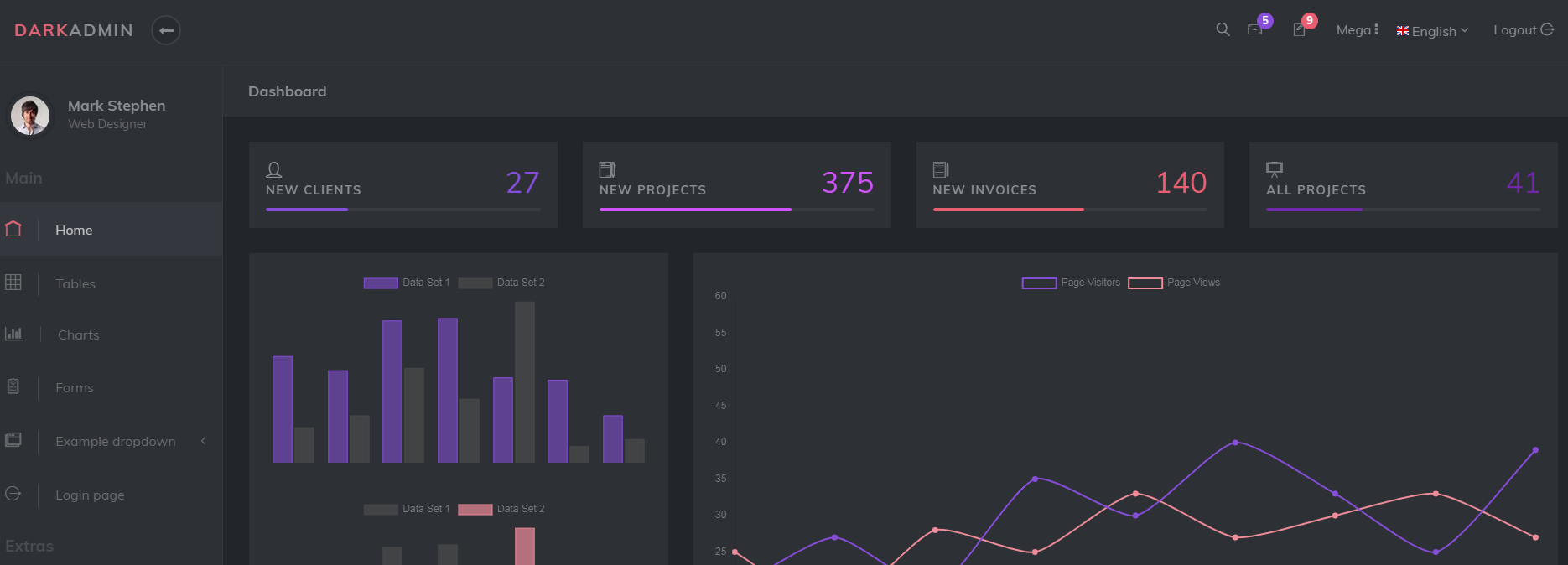Toggle Page Views line legend
The width and height of the screenshot is (1568, 565).
[1174, 282]
